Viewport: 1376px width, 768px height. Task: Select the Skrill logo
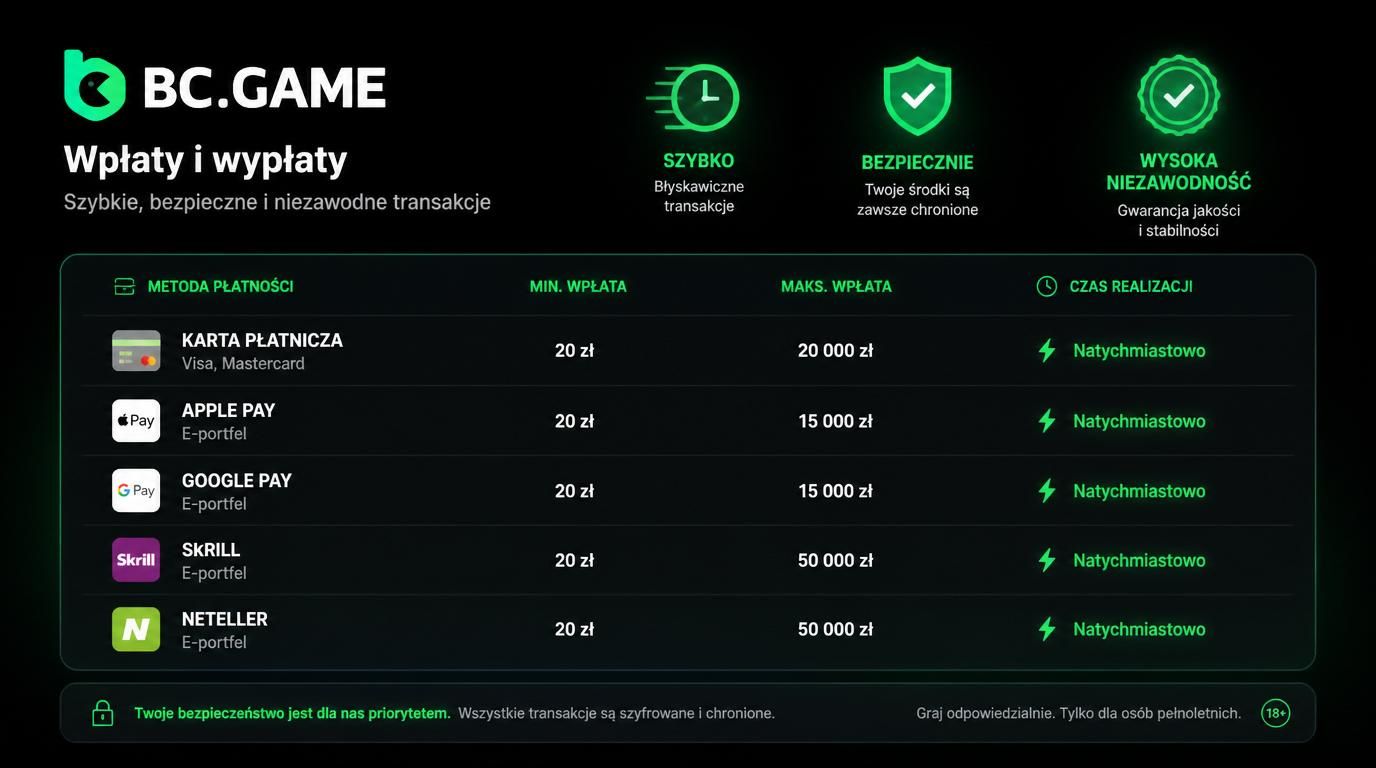136,560
